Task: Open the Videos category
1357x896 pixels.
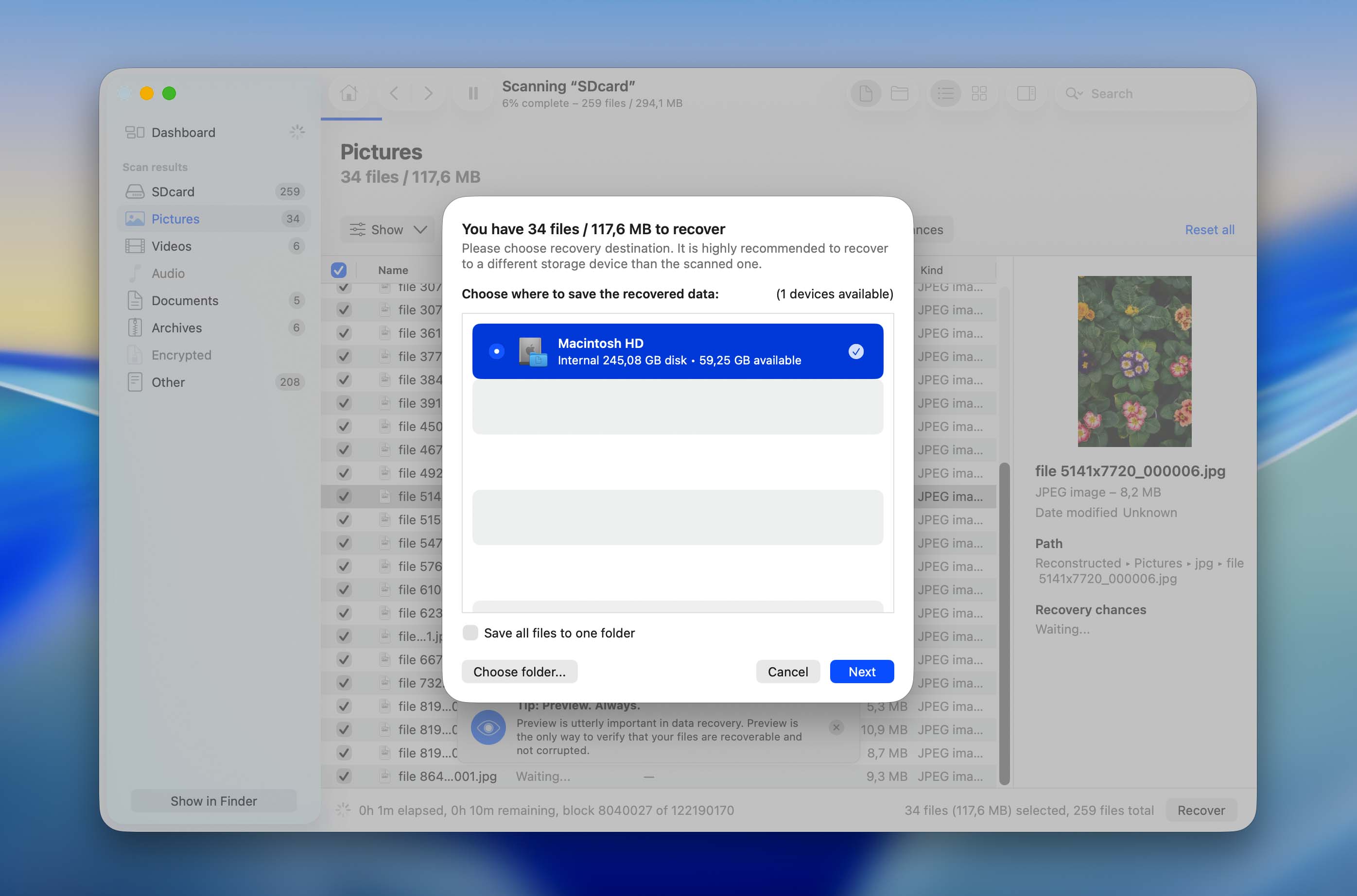Action: click(213, 246)
